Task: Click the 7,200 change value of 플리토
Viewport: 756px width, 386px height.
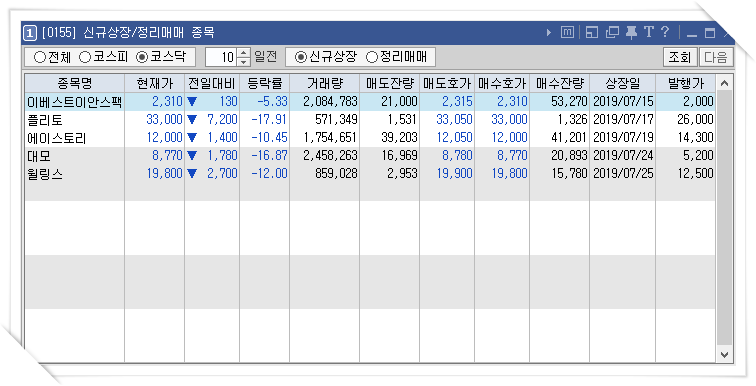Action: coord(222,120)
